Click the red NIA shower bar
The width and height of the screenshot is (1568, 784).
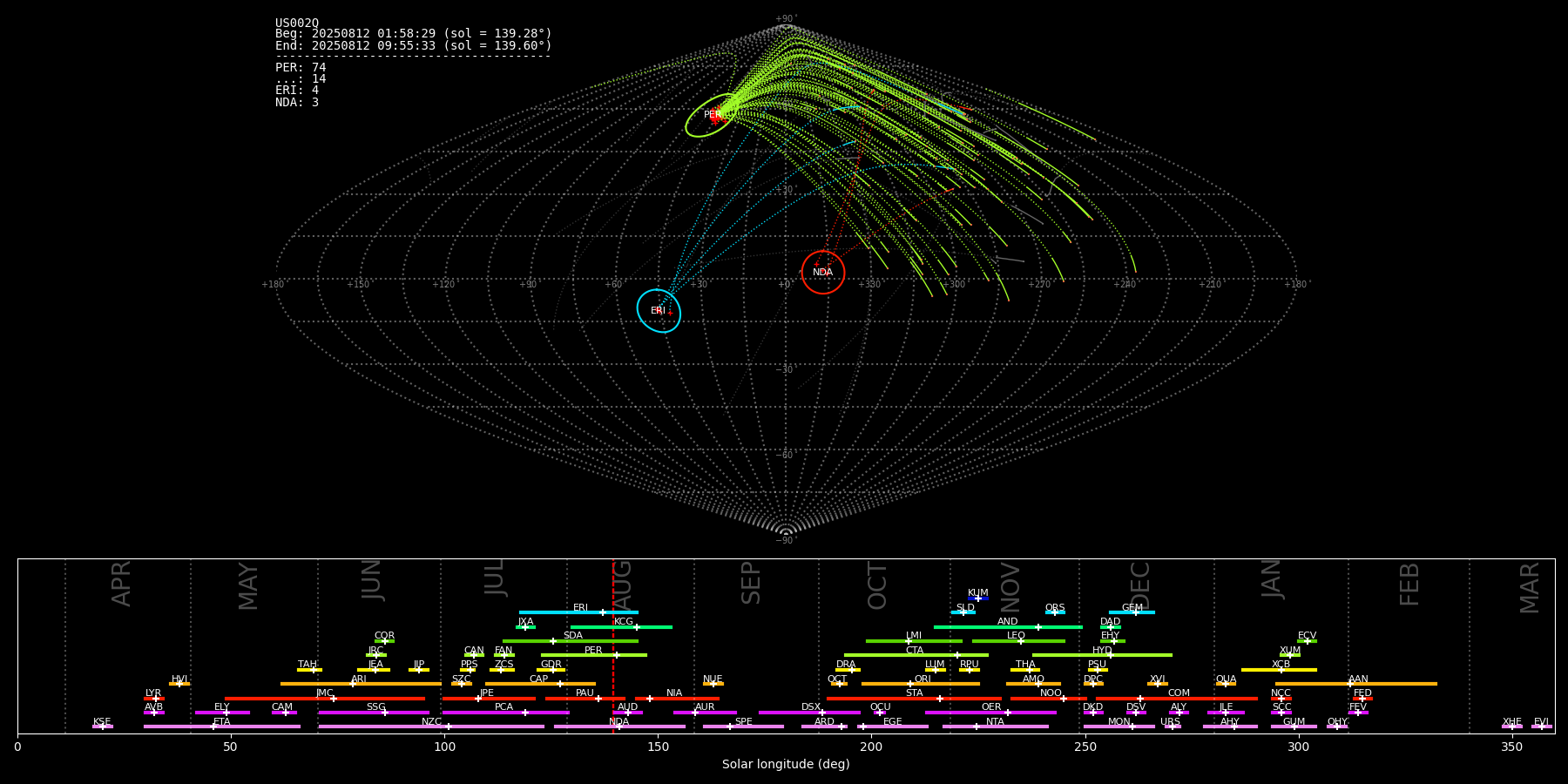coord(677,699)
